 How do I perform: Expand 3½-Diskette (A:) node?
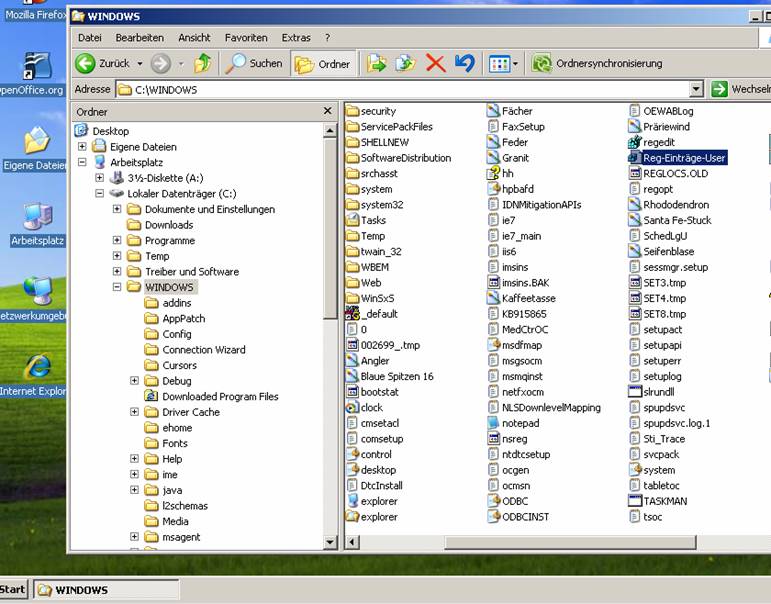(99, 178)
